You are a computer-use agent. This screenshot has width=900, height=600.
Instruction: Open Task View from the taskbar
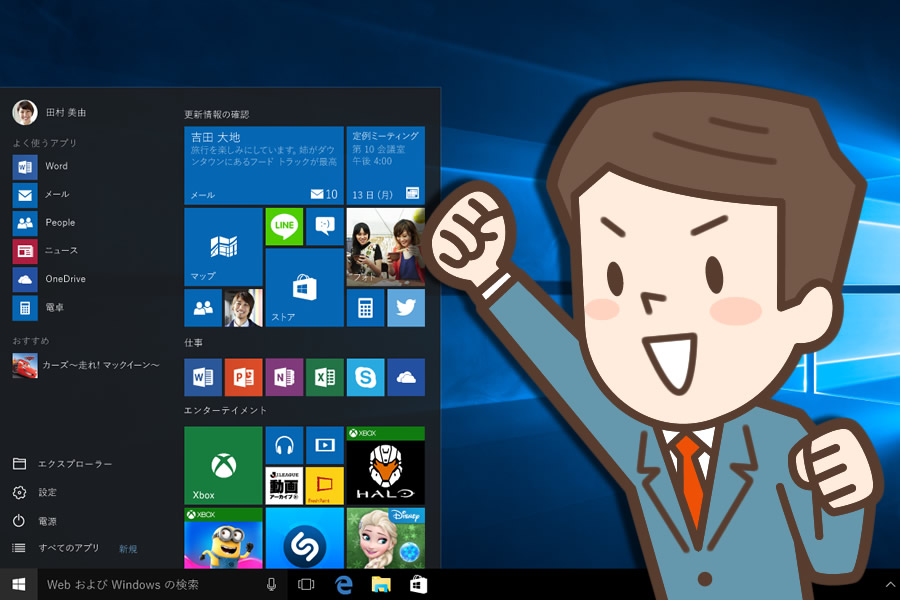[x=306, y=584]
